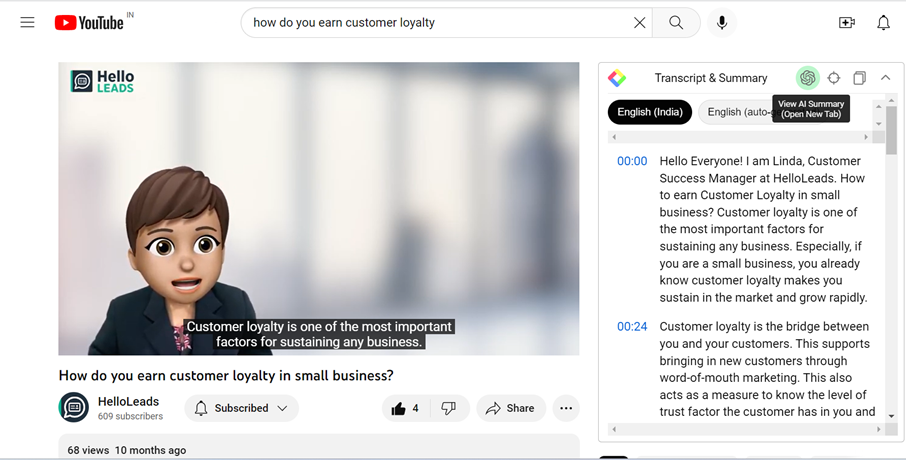This screenshot has width=906, height=460.
Task: Open the Create video icon
Action: (846, 23)
